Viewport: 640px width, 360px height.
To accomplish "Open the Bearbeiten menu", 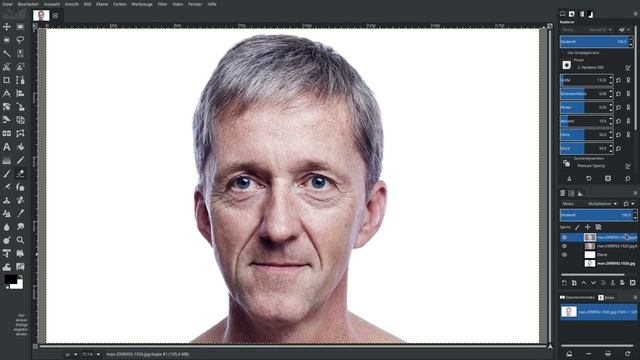I will (28, 4).
